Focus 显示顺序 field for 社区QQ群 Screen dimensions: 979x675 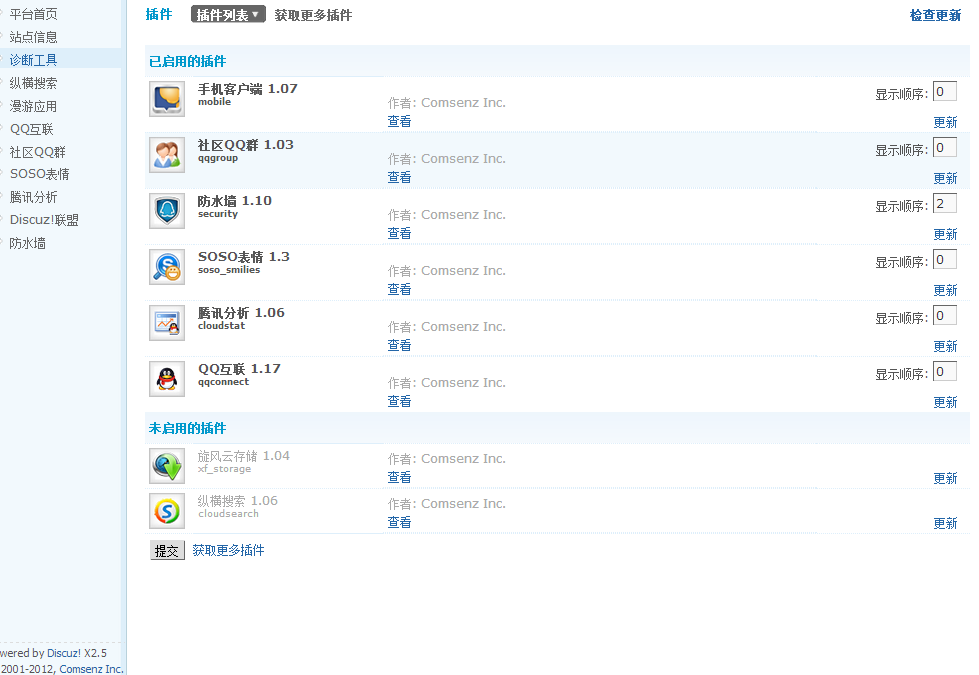(945, 148)
